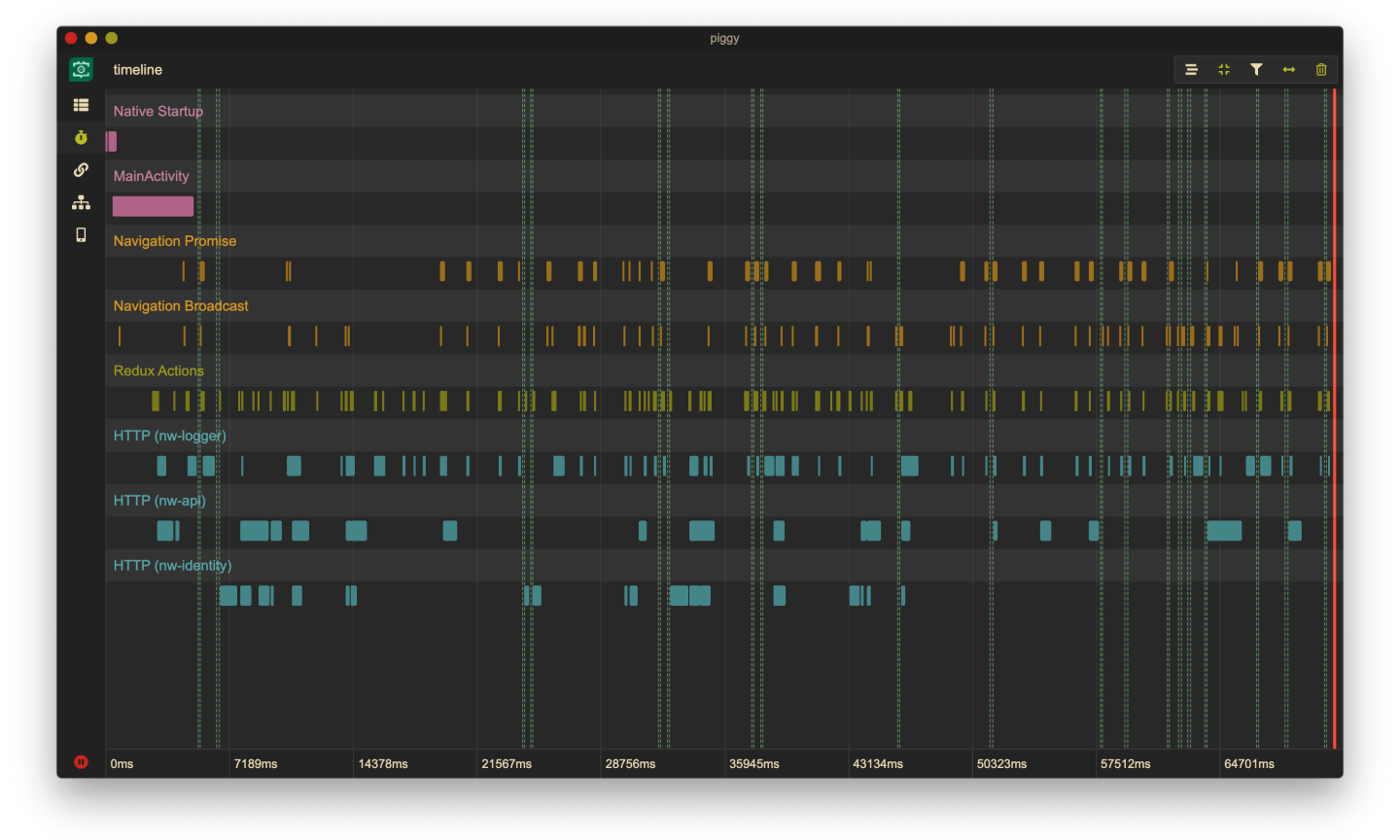The image size is (1400, 840).
Task: Click the trash icon to clear timeline
Action: [x=1321, y=69]
